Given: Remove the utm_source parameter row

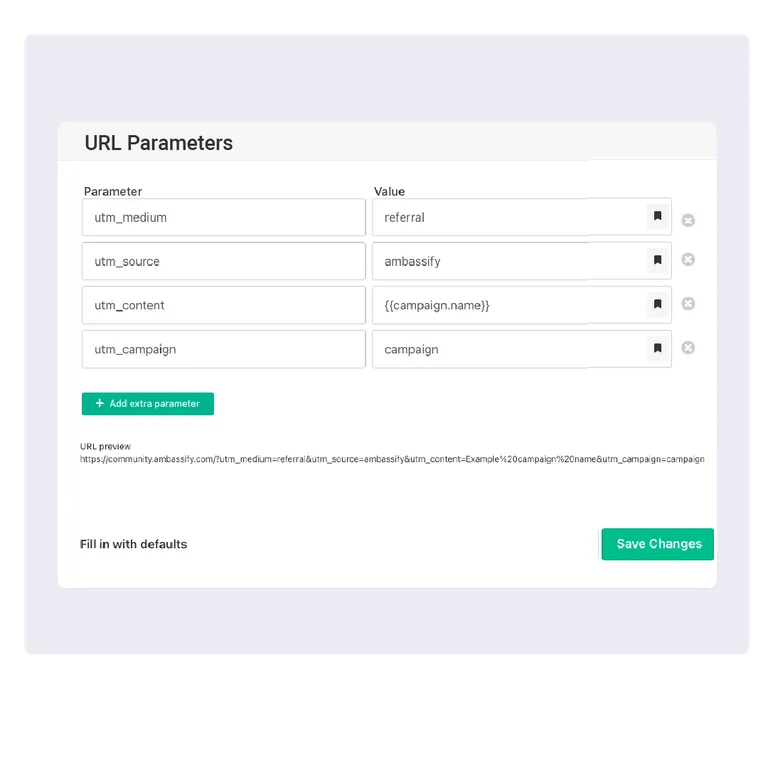Looking at the screenshot, I should pyautogui.click(x=688, y=260).
